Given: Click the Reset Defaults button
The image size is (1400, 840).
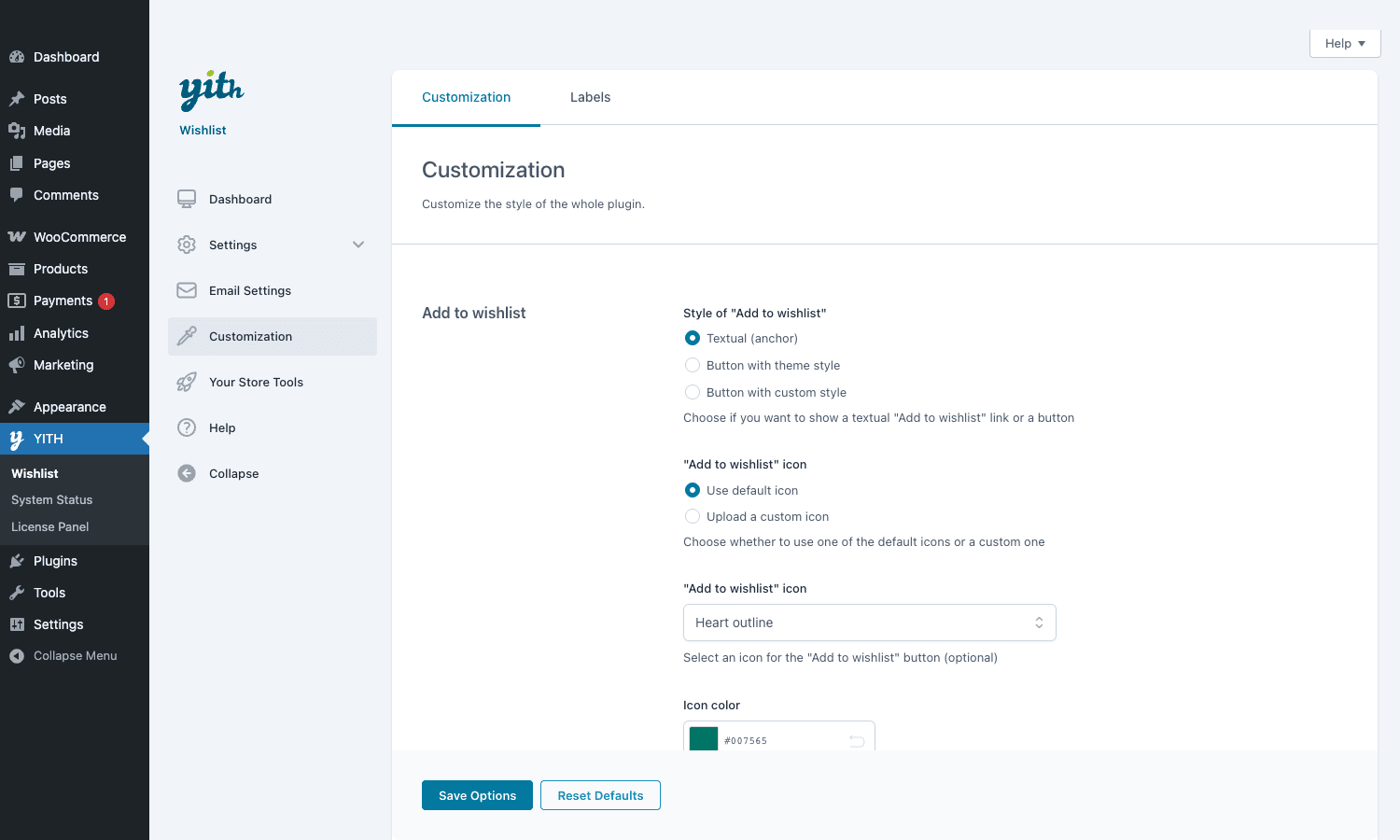Looking at the screenshot, I should pos(600,795).
